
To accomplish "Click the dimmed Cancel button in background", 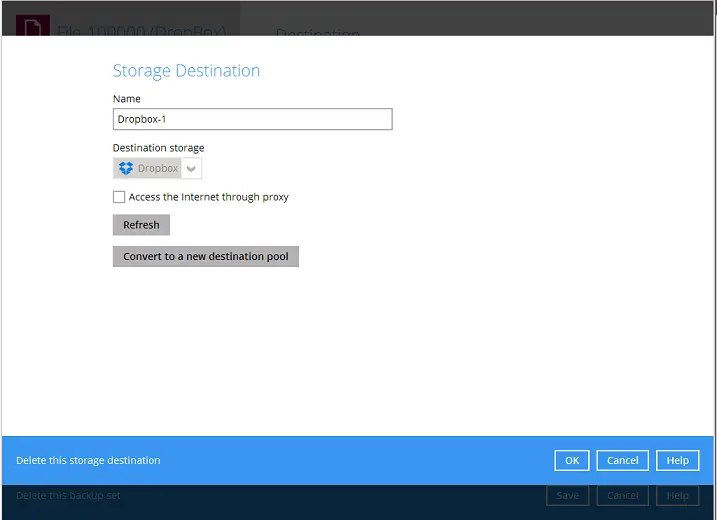I will tap(622, 495).
